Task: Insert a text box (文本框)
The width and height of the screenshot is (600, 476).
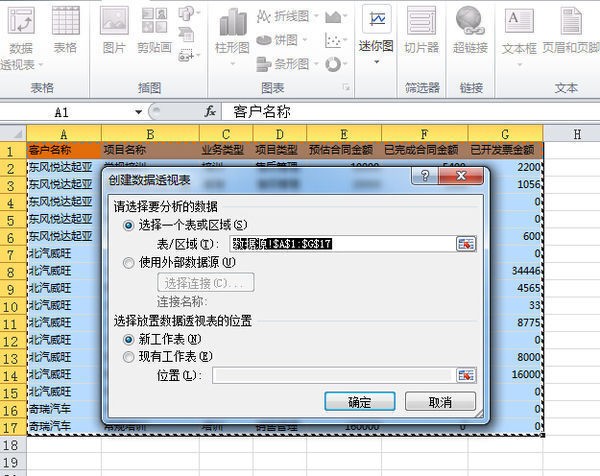Action: 519,30
